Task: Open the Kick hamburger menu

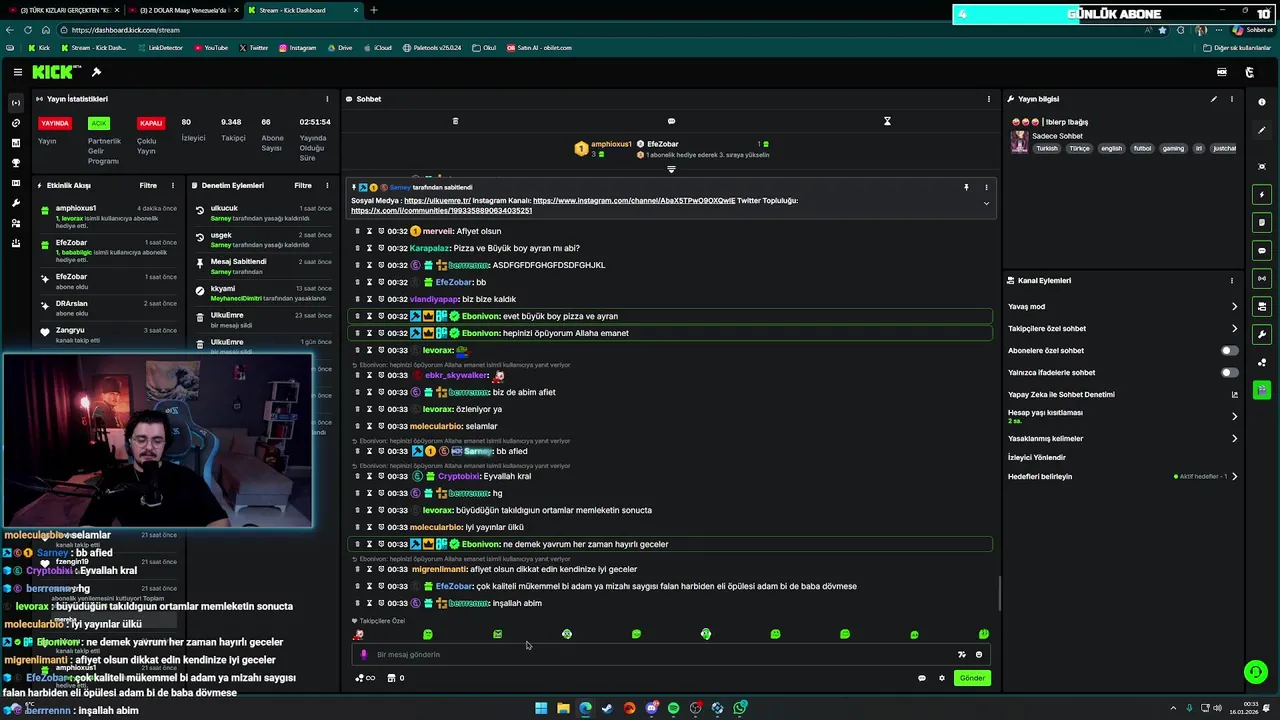Action: pos(17,72)
